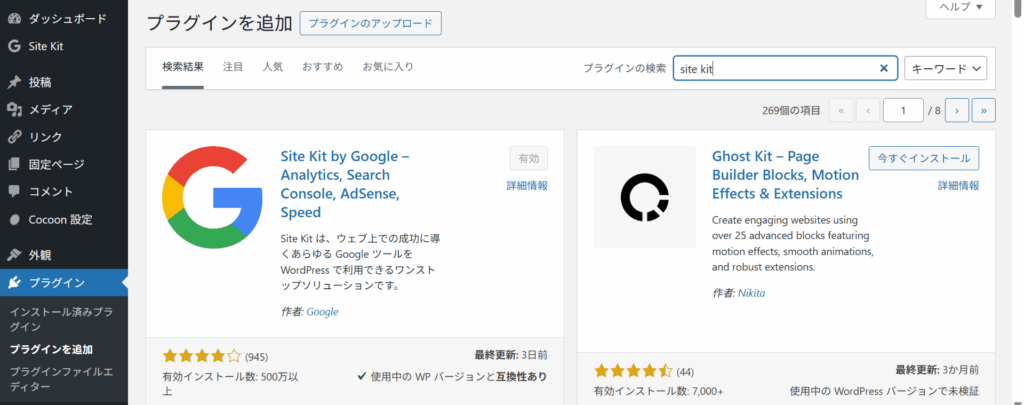1024x405 pixels.
Task: Click 有効インストール数: 7,000+ text
Action: click(x=658, y=391)
